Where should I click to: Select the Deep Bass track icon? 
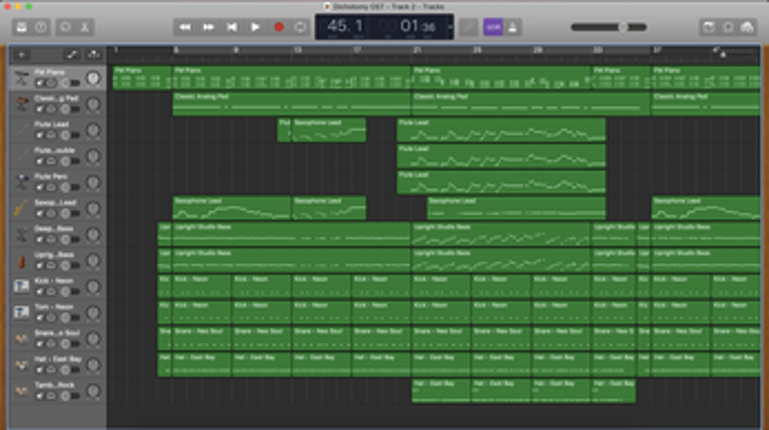pos(21,235)
